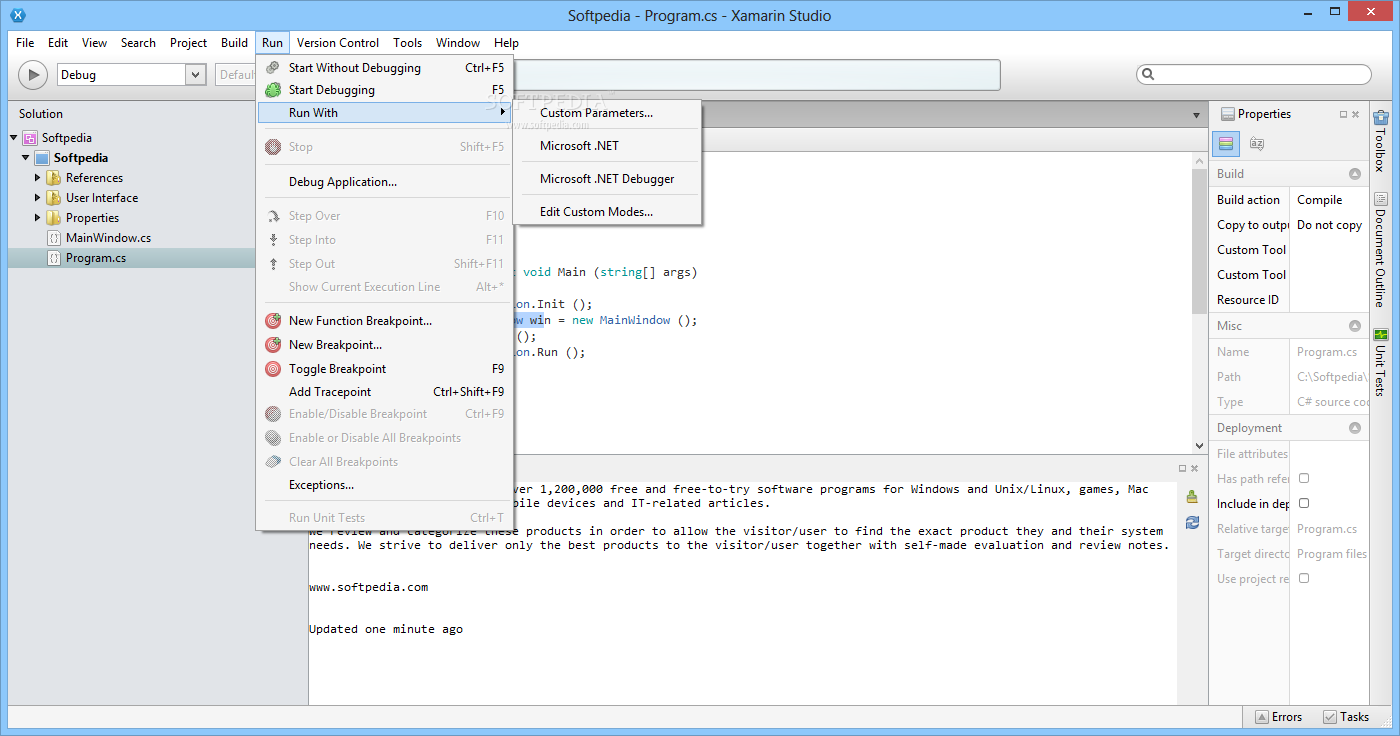Image resolution: width=1400 pixels, height=736 pixels.
Task: Expand the References folder
Action: click(38, 178)
